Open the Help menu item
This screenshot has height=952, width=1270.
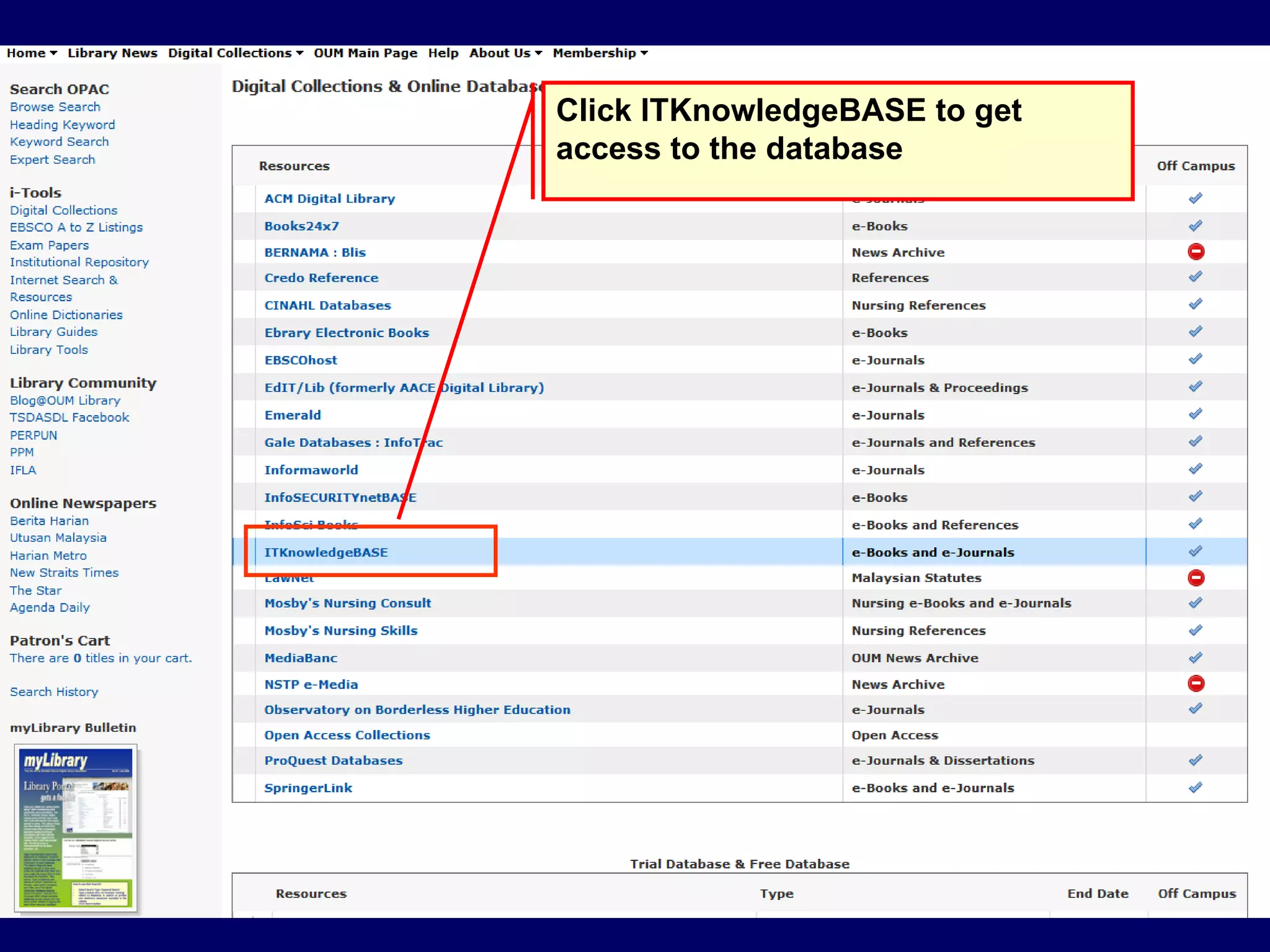pos(443,53)
